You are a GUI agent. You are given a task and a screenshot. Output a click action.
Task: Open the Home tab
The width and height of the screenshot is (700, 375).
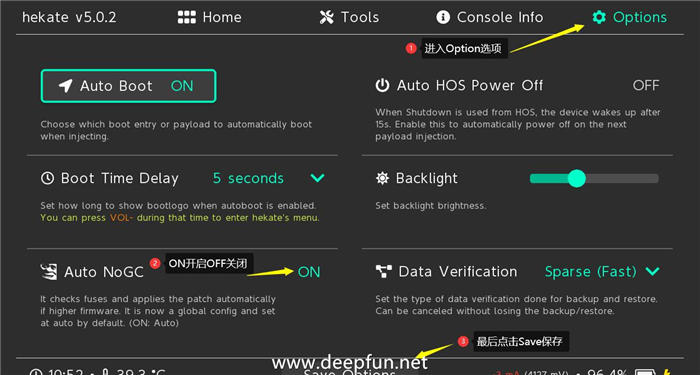[209, 17]
